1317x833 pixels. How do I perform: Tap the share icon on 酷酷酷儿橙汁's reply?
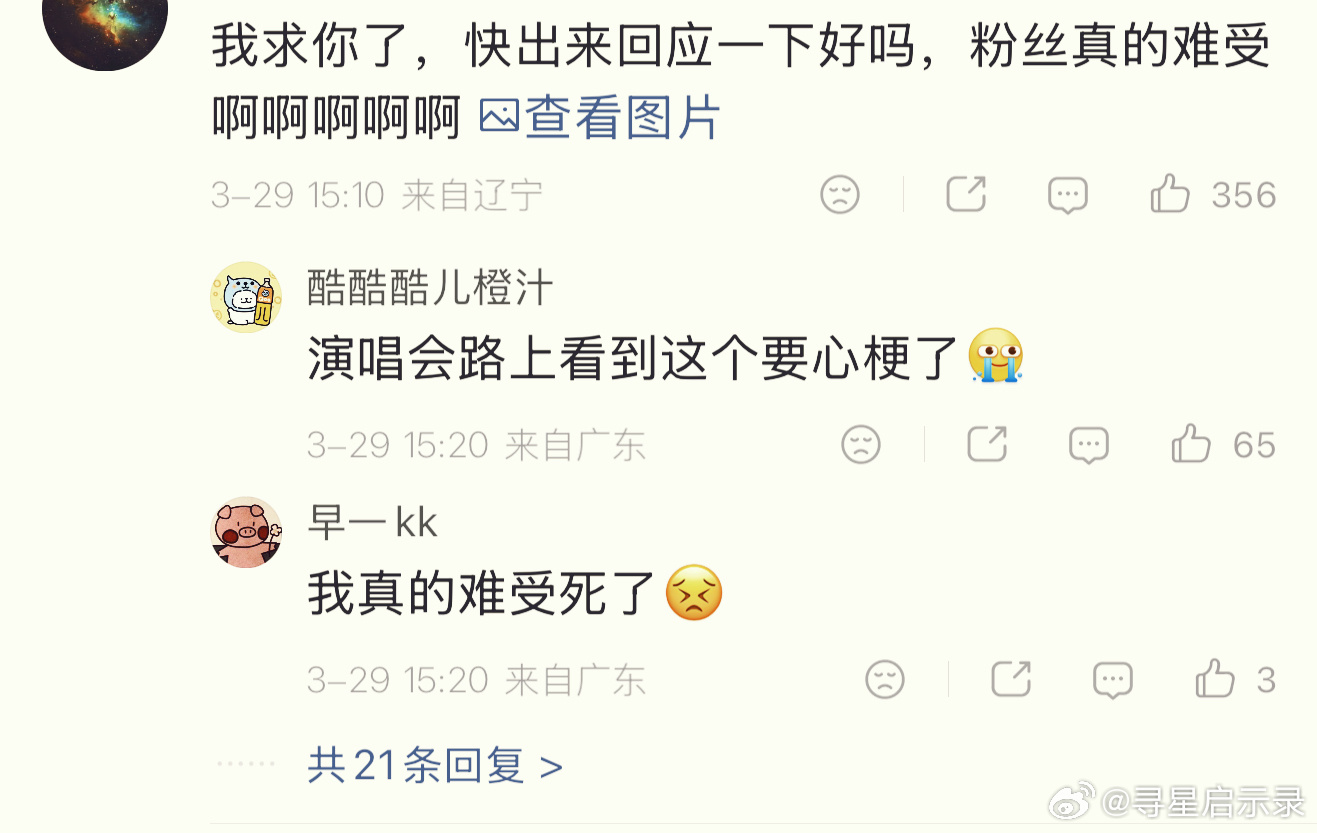click(987, 444)
